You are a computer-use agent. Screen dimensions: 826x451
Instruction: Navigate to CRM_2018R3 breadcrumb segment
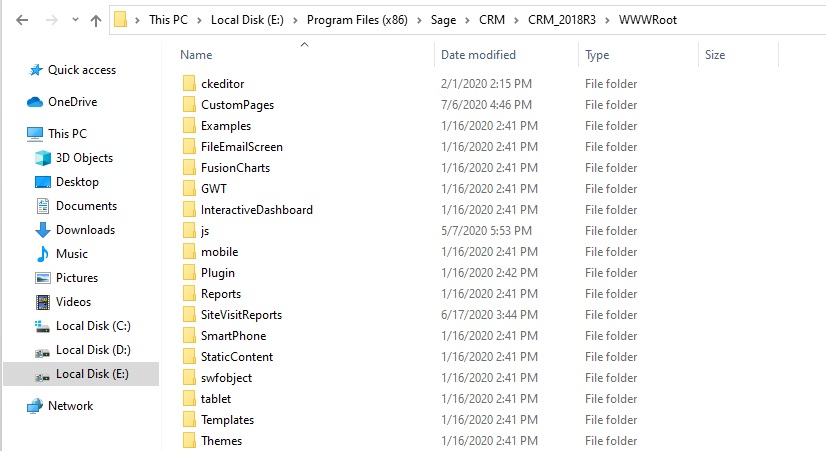[562, 20]
